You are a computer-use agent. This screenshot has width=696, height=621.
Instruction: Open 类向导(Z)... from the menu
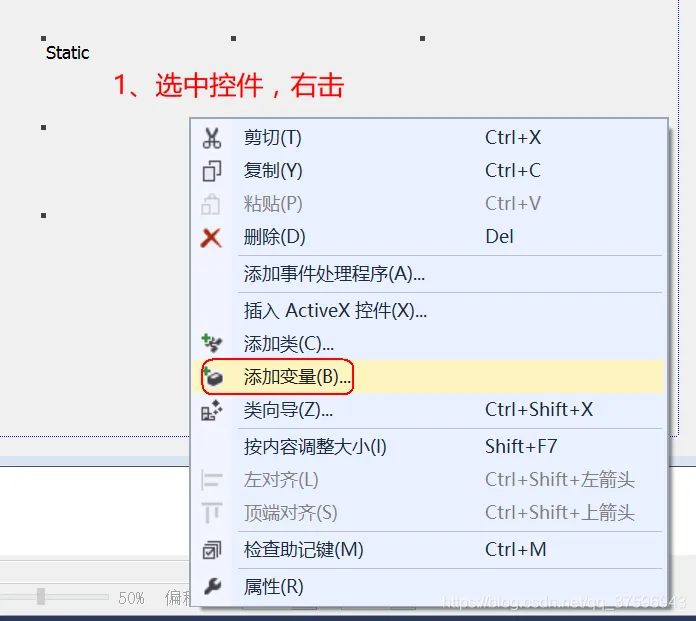click(428, 410)
